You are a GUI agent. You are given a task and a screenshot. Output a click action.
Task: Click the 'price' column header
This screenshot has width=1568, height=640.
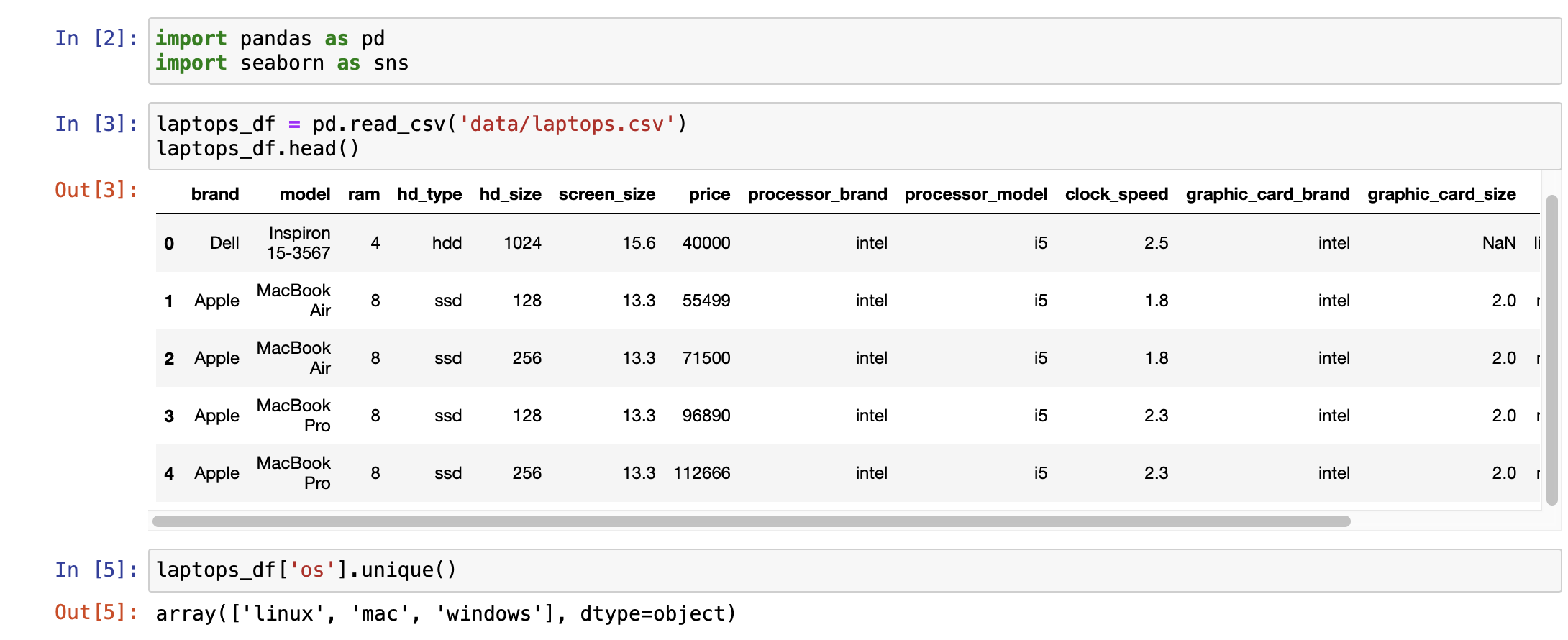click(x=708, y=194)
